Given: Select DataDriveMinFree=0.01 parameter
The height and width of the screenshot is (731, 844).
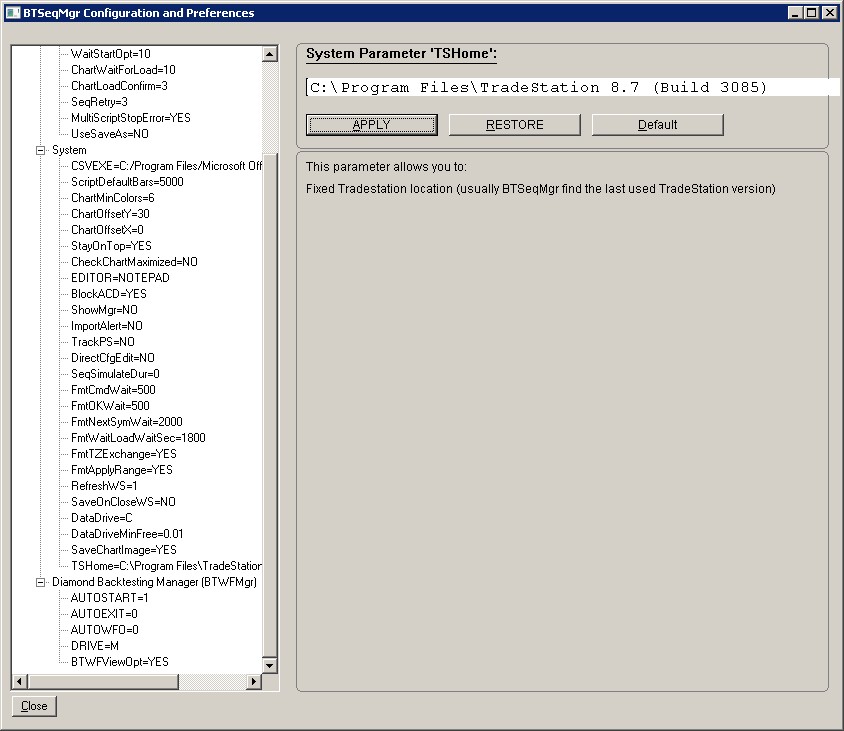Looking at the screenshot, I should (128, 534).
